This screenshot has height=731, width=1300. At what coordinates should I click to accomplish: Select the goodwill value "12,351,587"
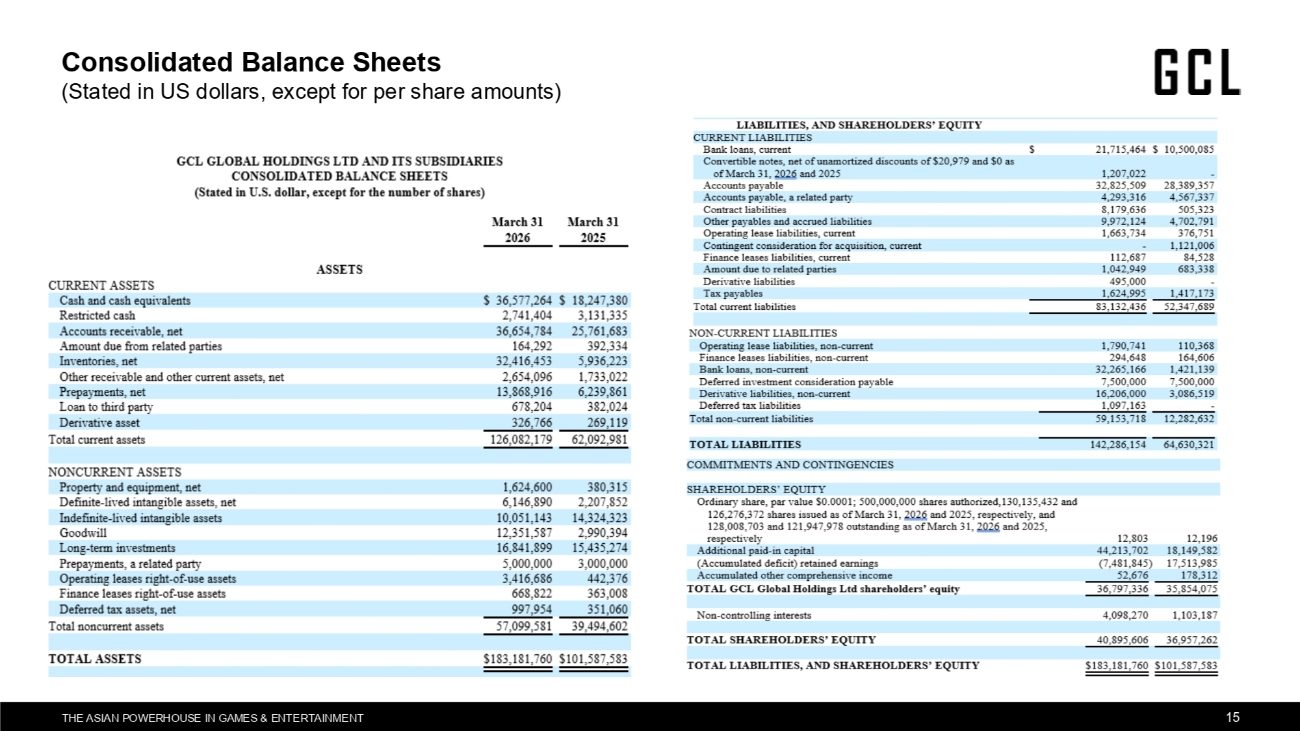[525, 533]
